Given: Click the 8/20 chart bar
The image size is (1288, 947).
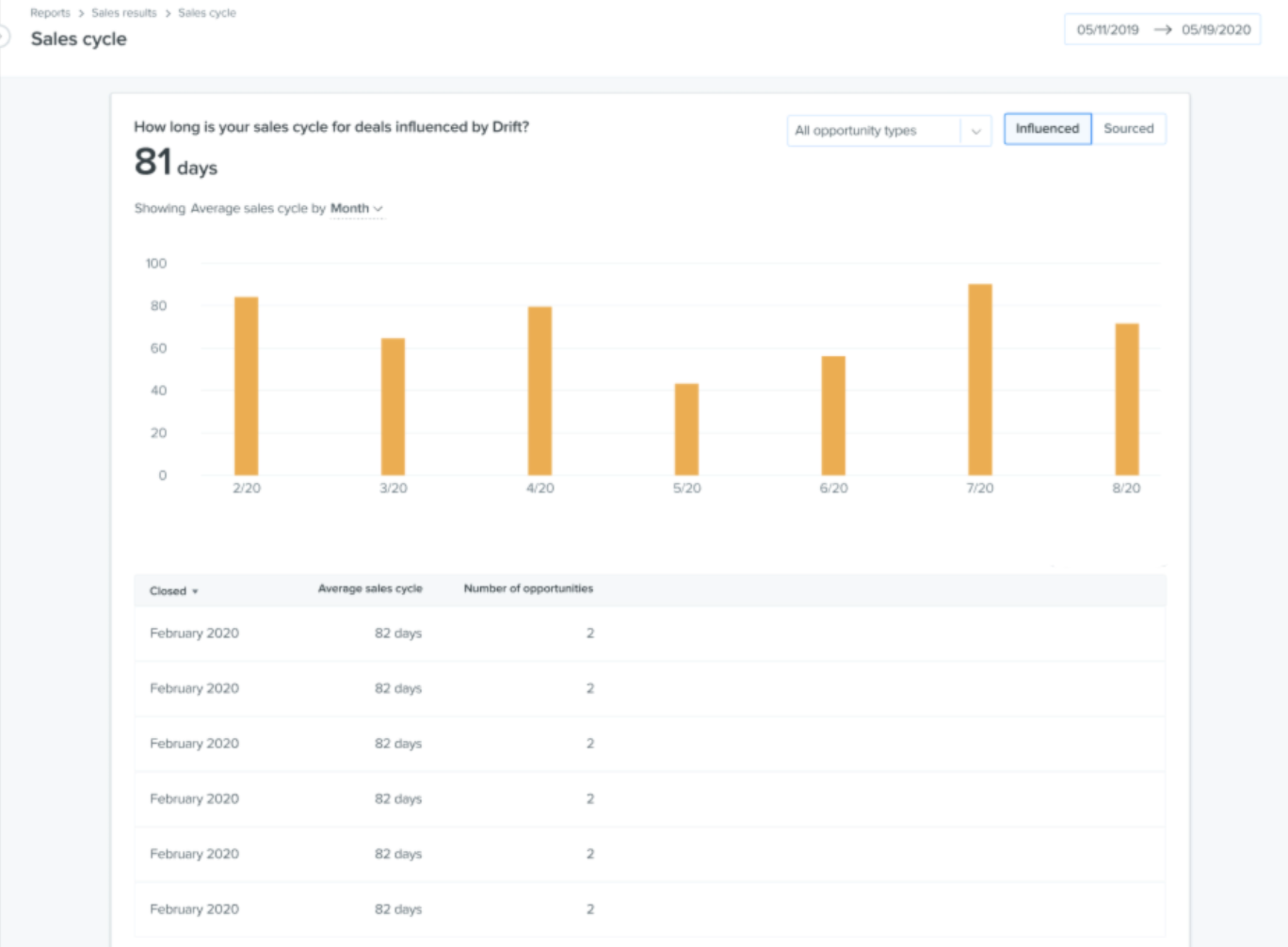Looking at the screenshot, I should (x=1127, y=399).
